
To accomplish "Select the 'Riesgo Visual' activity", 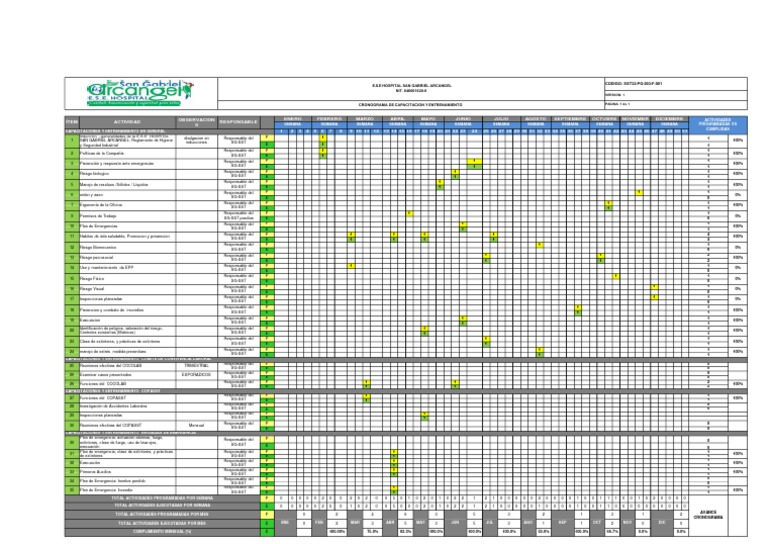I will 127,289.
